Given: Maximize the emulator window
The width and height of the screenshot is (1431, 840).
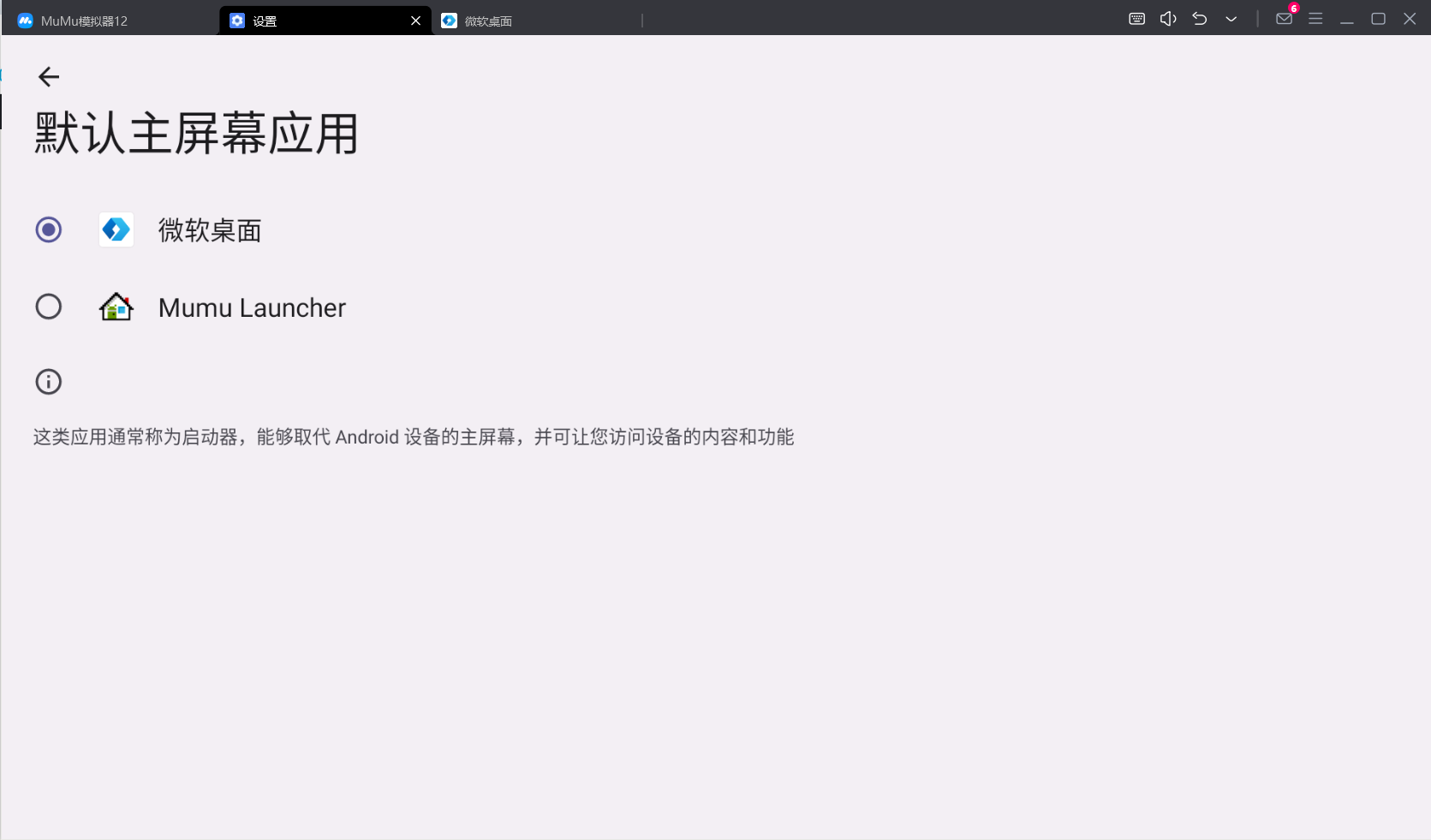Looking at the screenshot, I should tap(1378, 19).
